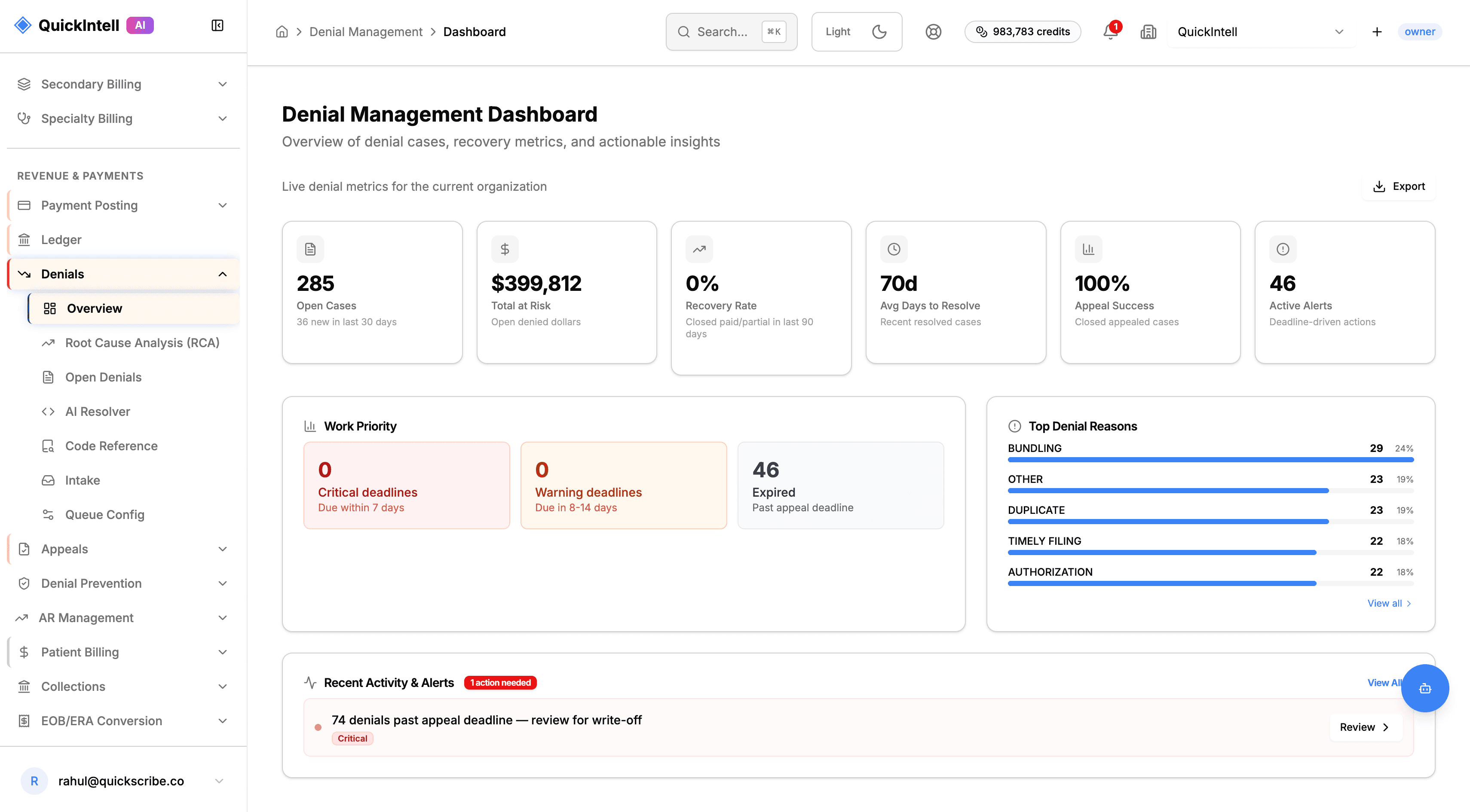The width and height of the screenshot is (1470, 812).
Task: Click the user avatar R
Action: [34, 781]
